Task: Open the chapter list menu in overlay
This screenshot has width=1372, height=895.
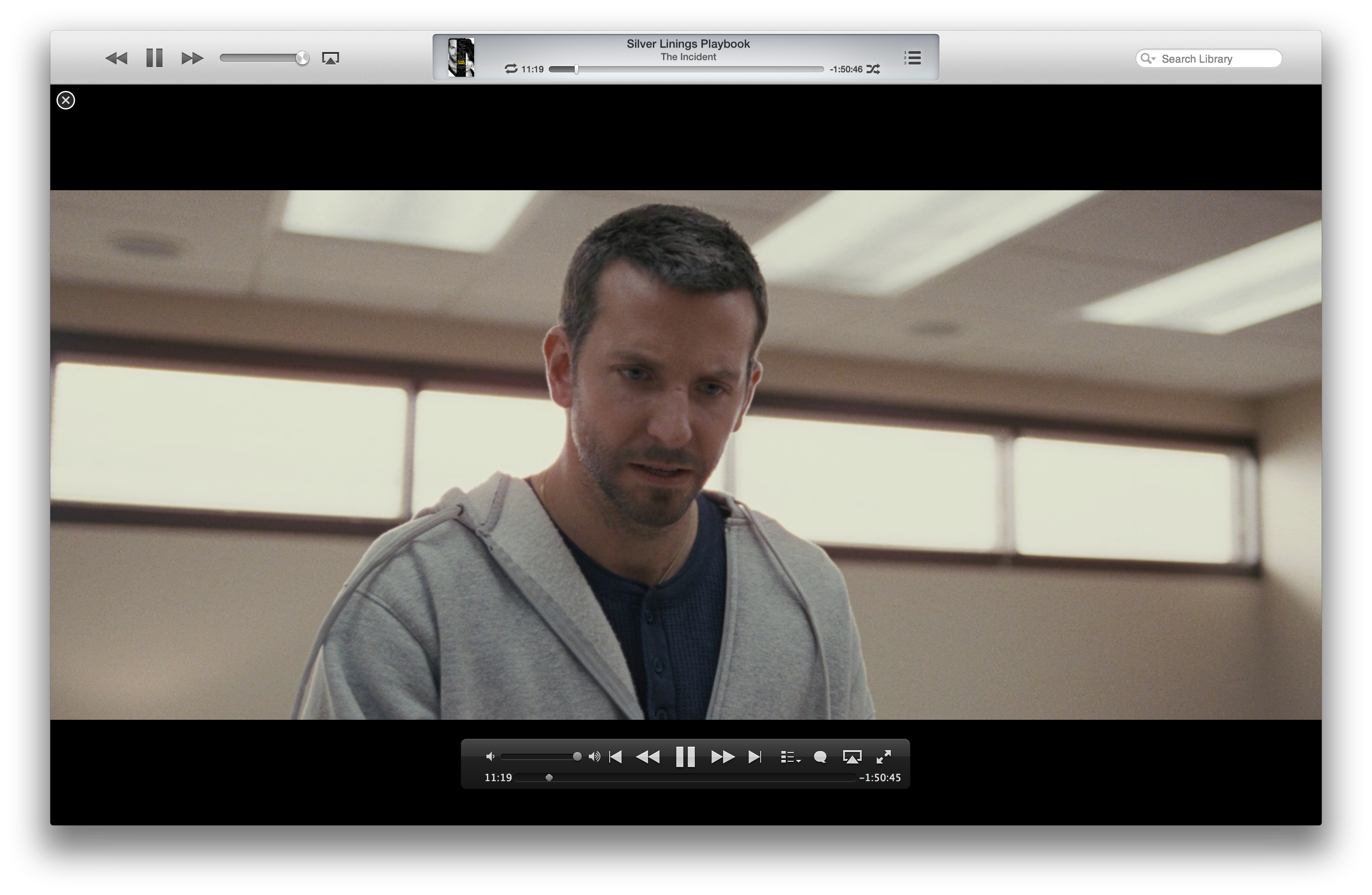Action: coord(790,757)
